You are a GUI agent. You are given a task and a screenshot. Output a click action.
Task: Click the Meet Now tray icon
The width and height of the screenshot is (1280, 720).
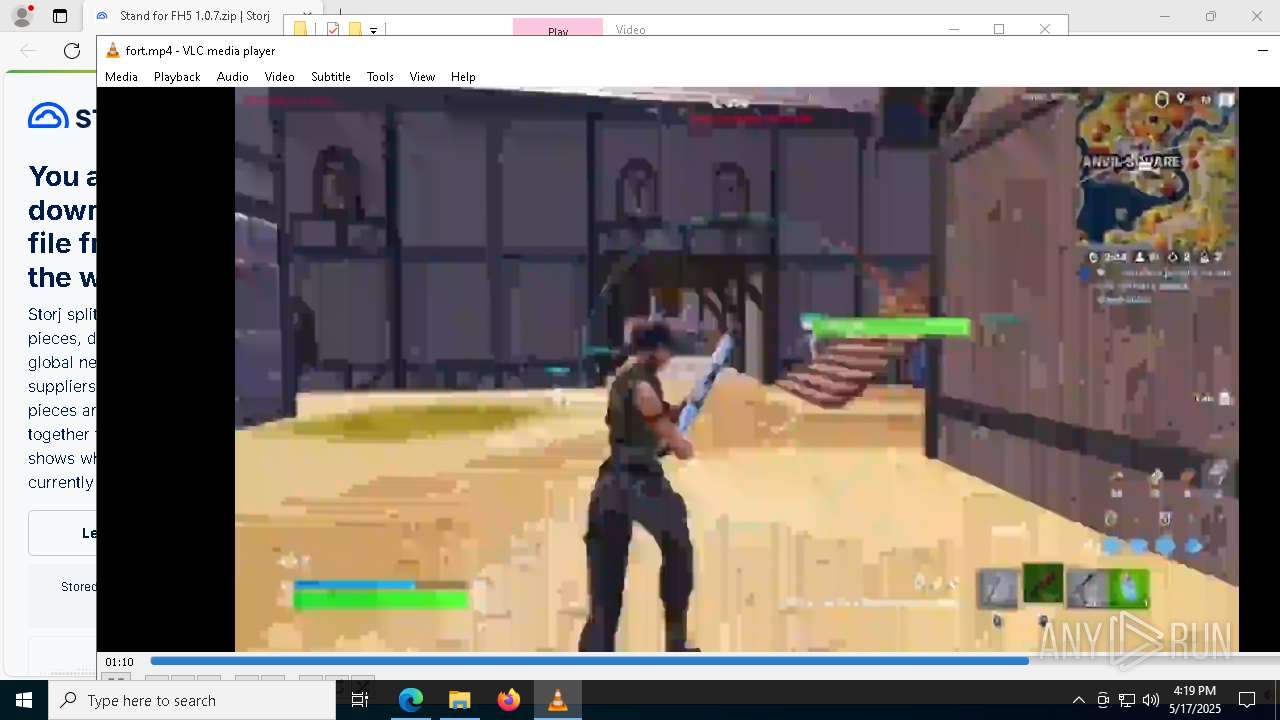[x=1103, y=700]
